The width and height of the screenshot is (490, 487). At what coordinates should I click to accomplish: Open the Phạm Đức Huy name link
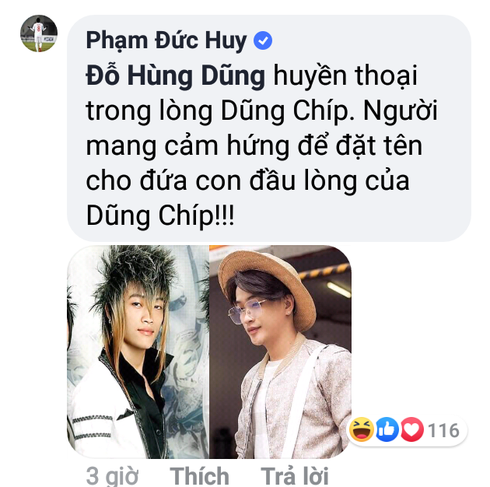[166, 41]
